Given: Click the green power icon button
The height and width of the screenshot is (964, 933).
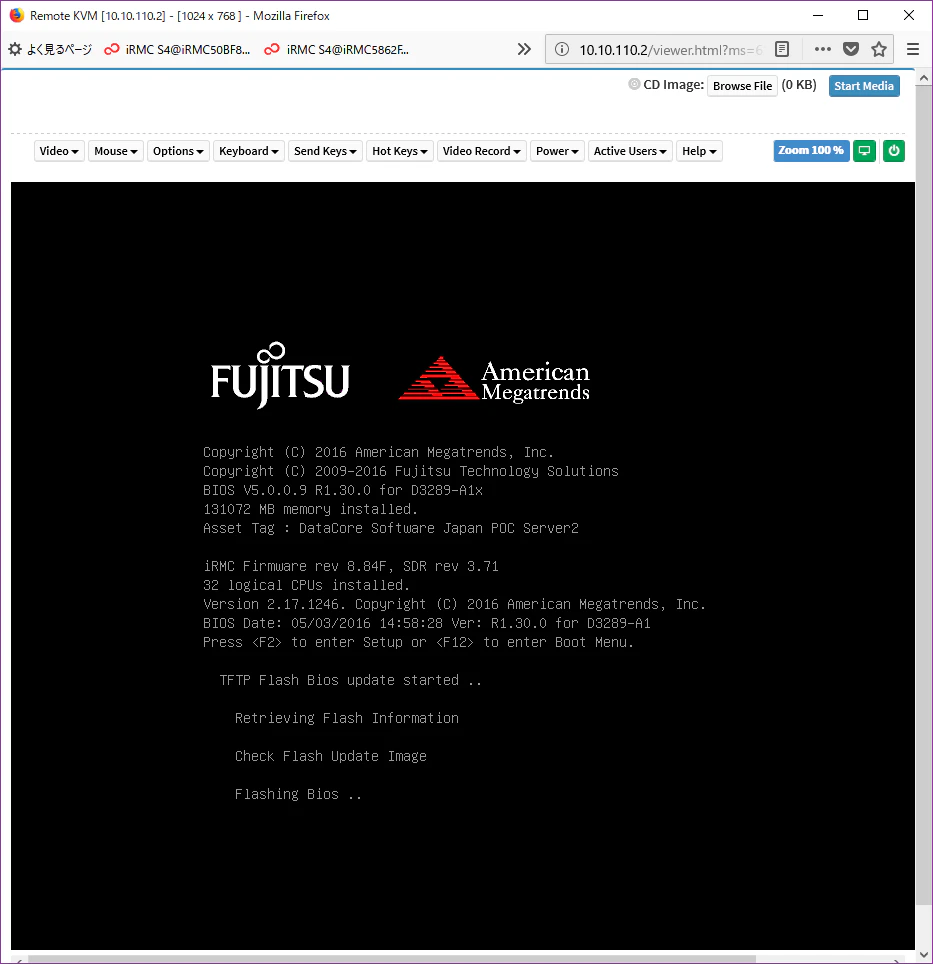Looking at the screenshot, I should pyautogui.click(x=894, y=151).
